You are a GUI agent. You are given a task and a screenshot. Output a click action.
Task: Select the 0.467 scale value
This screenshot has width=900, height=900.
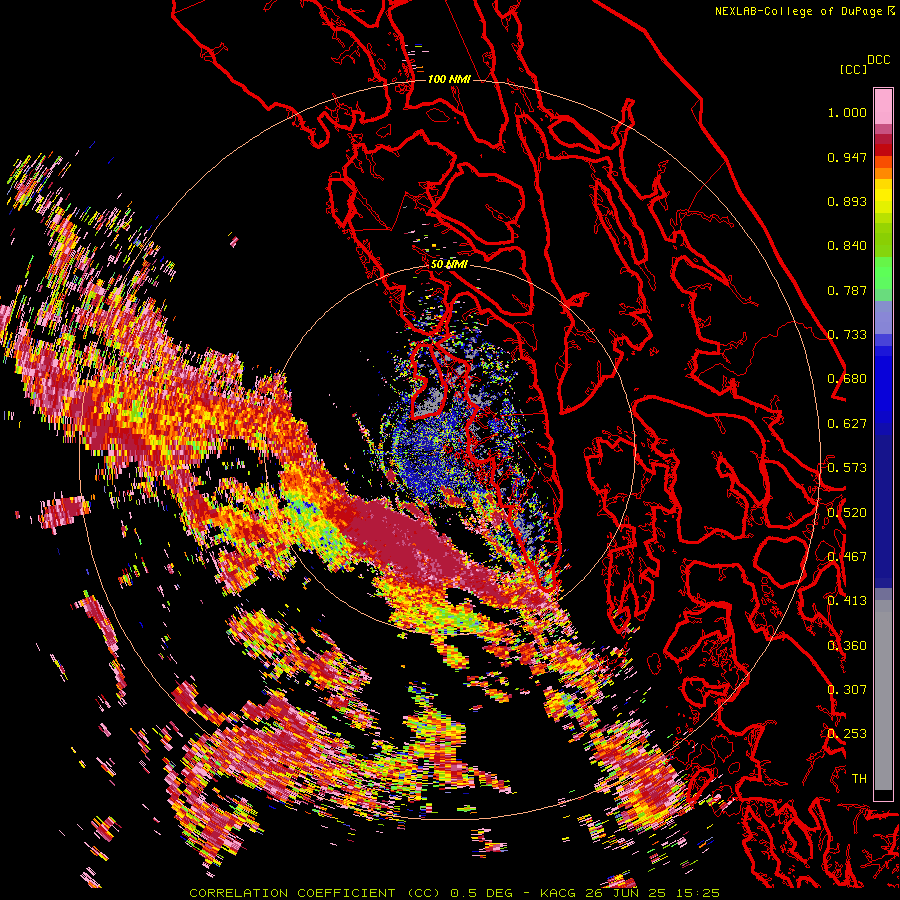click(847, 557)
